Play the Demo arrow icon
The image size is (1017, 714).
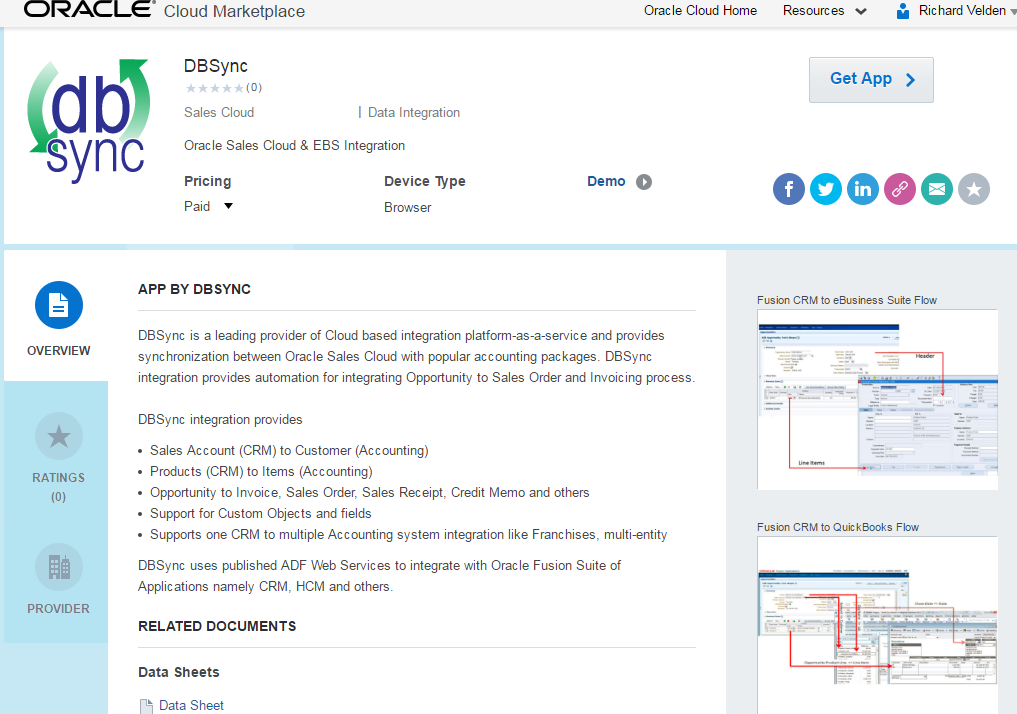click(643, 182)
